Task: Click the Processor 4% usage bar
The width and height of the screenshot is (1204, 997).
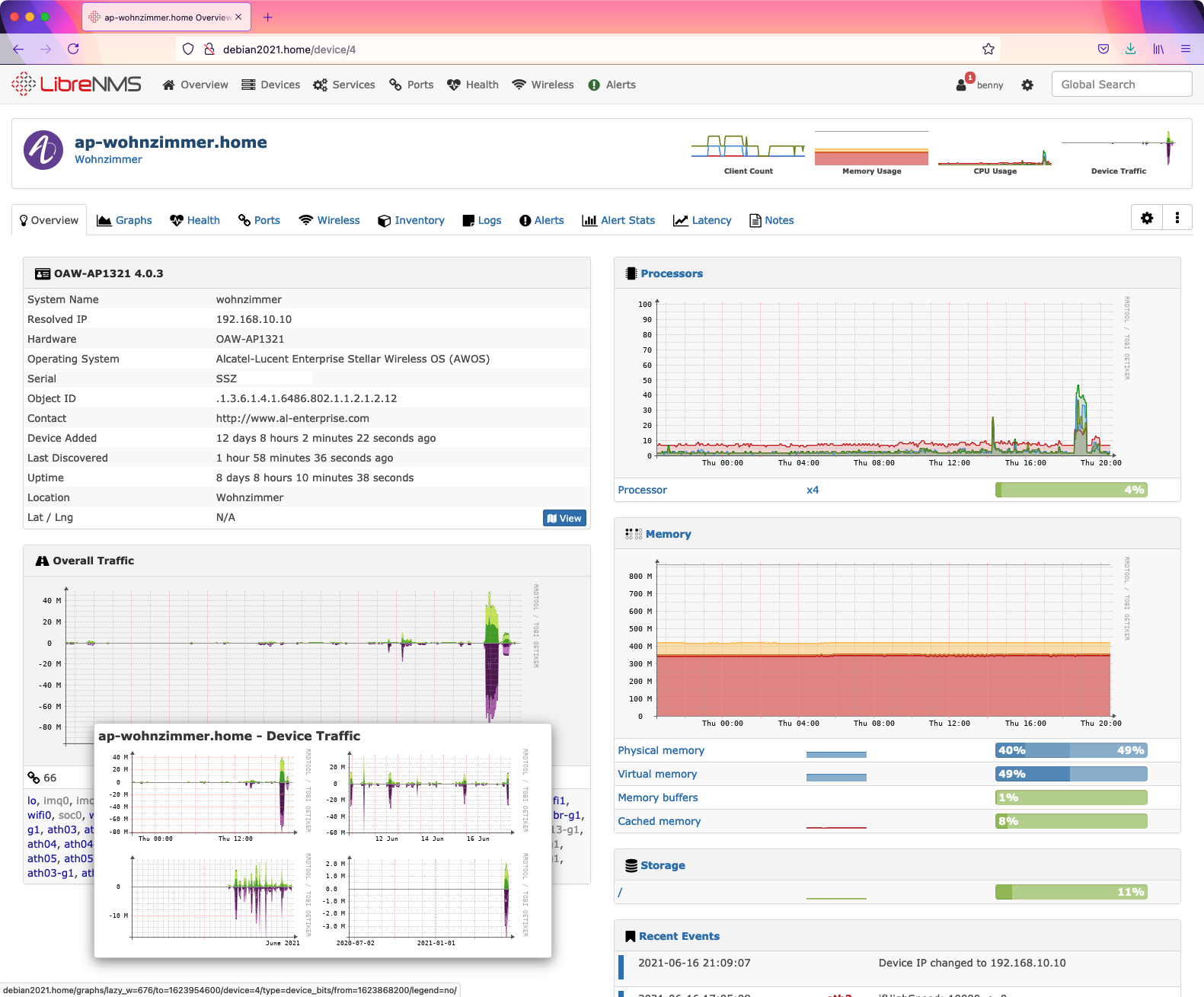Action: 1071,490
